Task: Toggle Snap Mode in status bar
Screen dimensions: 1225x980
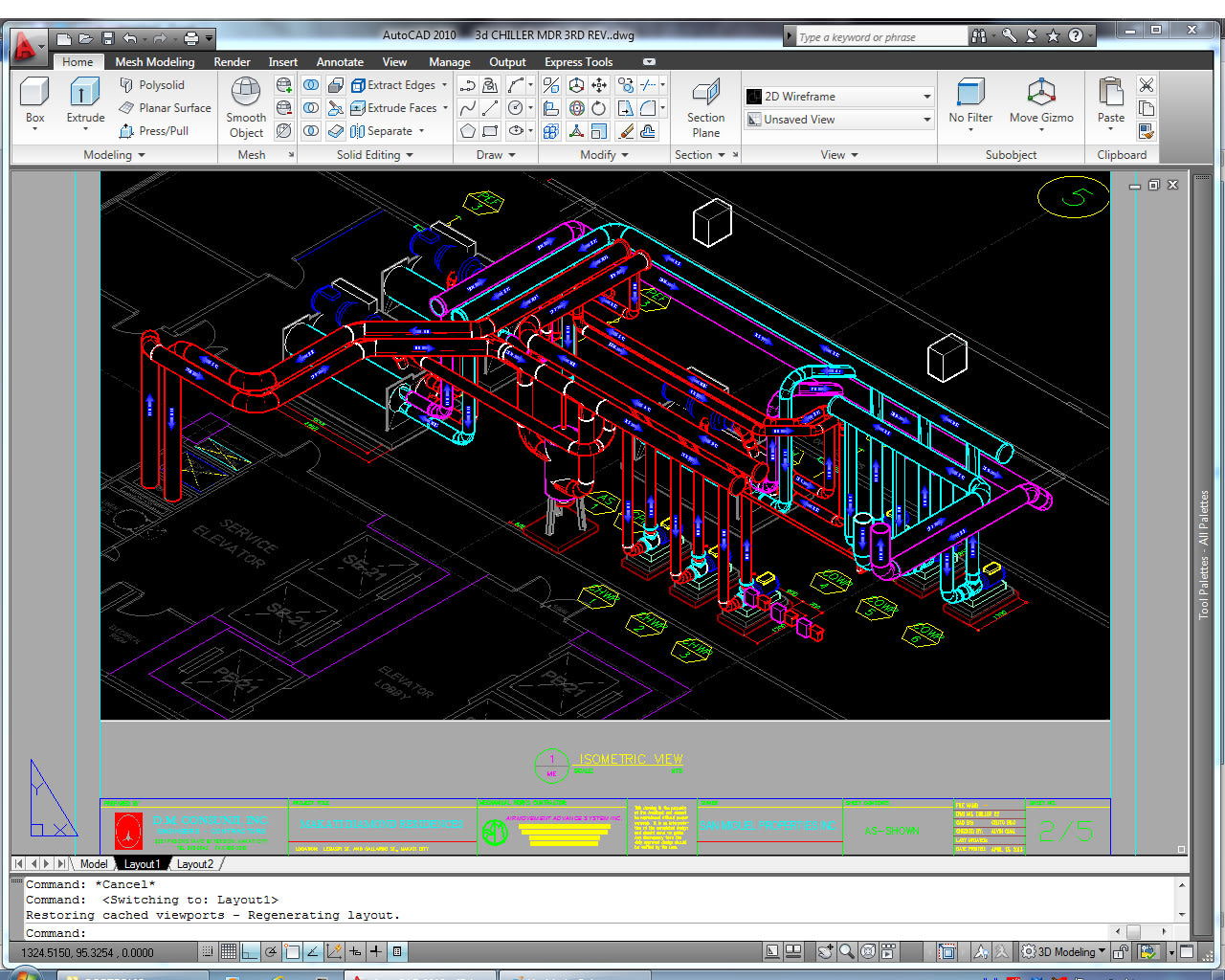Action: point(208,951)
